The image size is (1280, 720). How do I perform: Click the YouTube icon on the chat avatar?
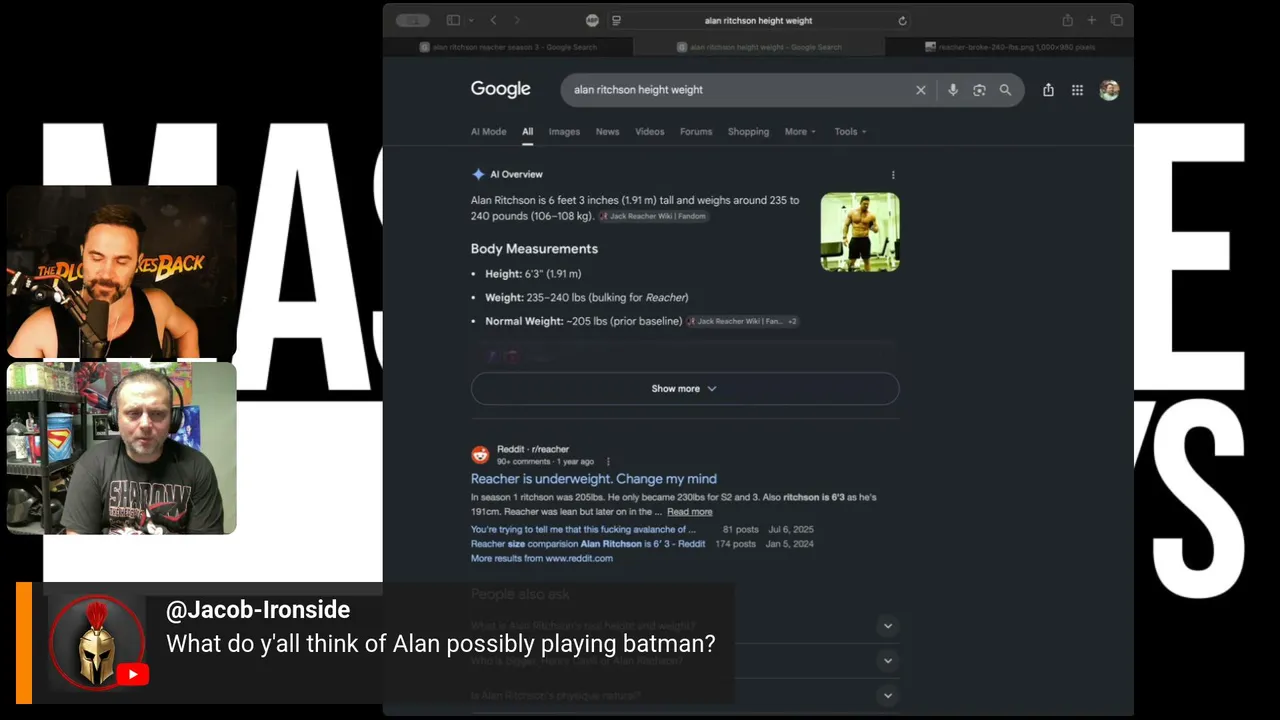[132, 675]
